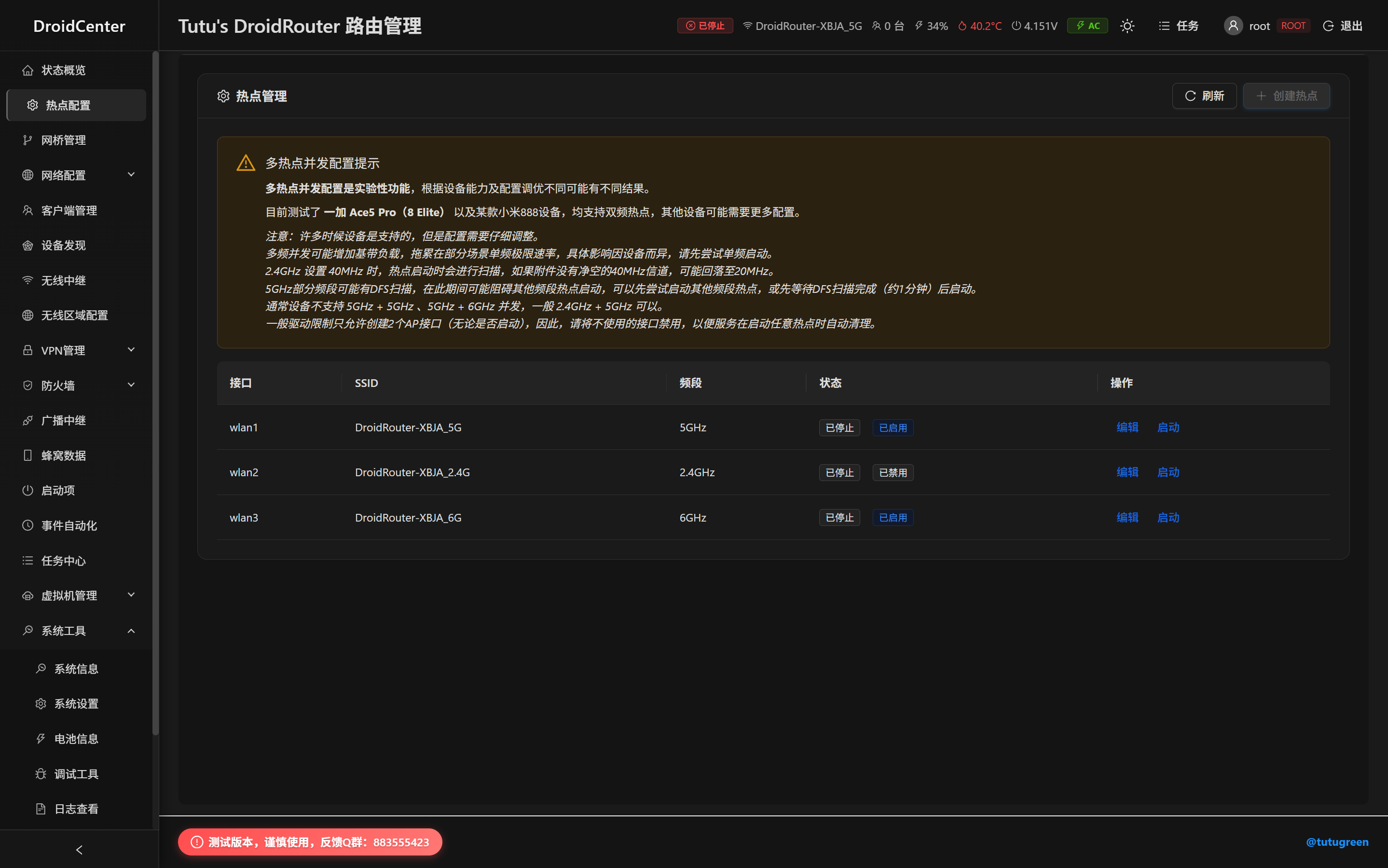Click the red 已停止 status badge in the header
This screenshot has height=868, width=1388.
click(x=705, y=26)
